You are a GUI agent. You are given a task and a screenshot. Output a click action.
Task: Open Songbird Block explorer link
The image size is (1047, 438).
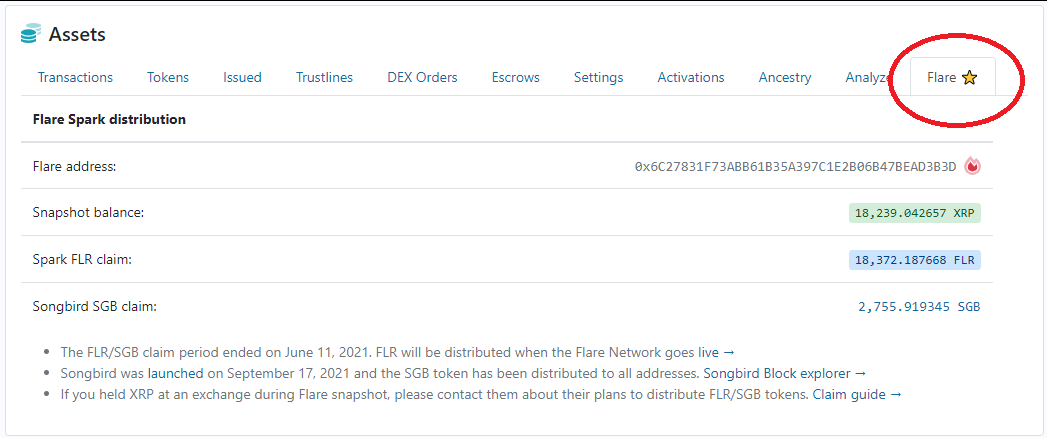coord(784,373)
